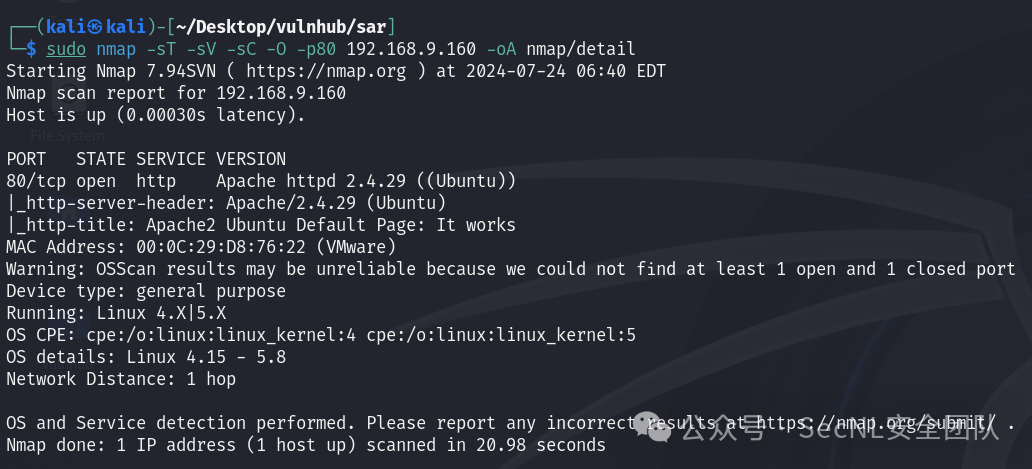This screenshot has width=1032, height=469.
Task: Click the Running: Linux 4.X|5.X line
Action: click(116, 313)
